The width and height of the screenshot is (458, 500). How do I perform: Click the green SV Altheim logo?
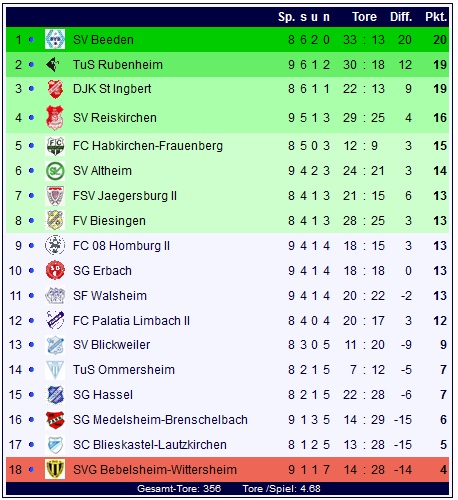point(55,171)
